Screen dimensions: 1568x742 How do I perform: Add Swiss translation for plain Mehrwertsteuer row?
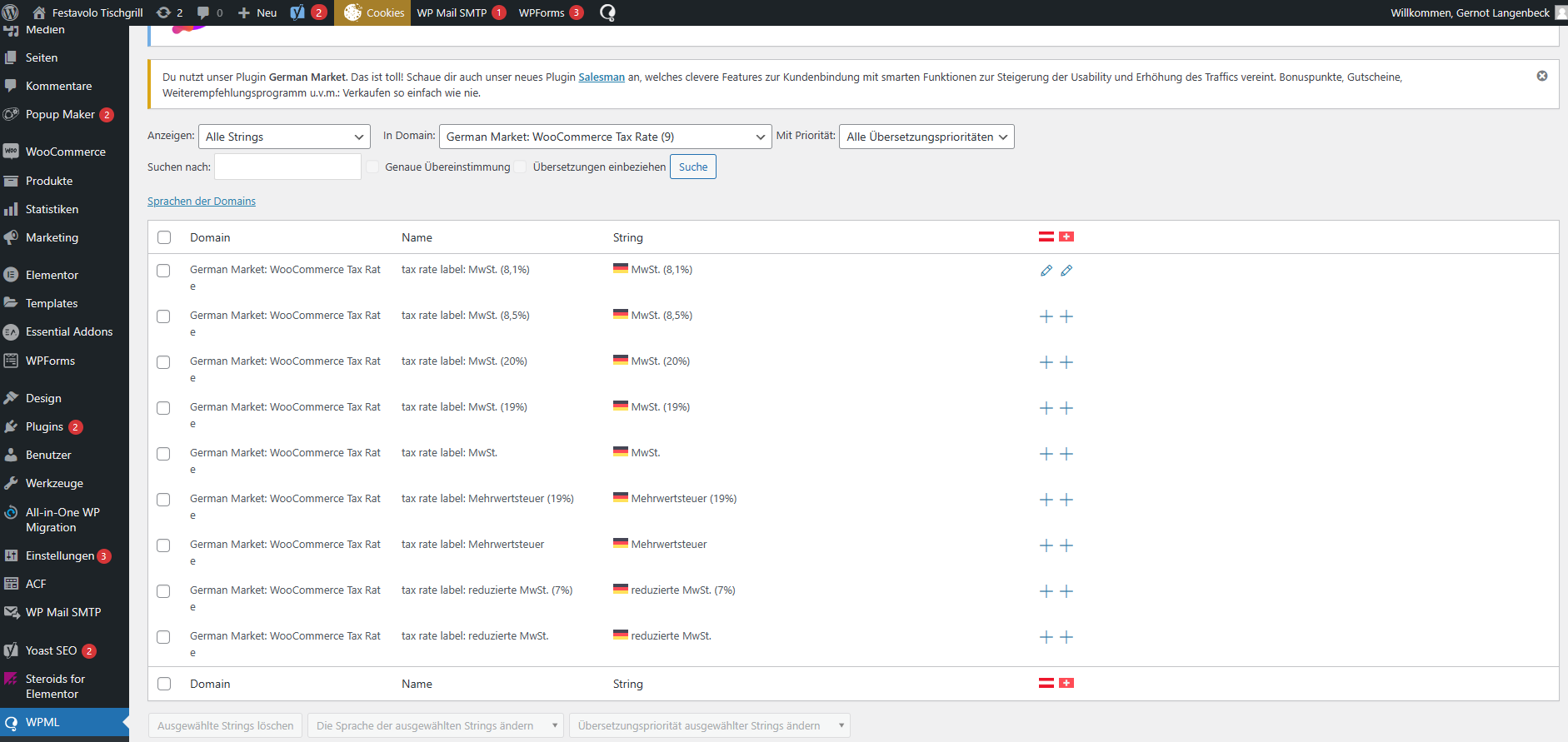[x=1066, y=545]
